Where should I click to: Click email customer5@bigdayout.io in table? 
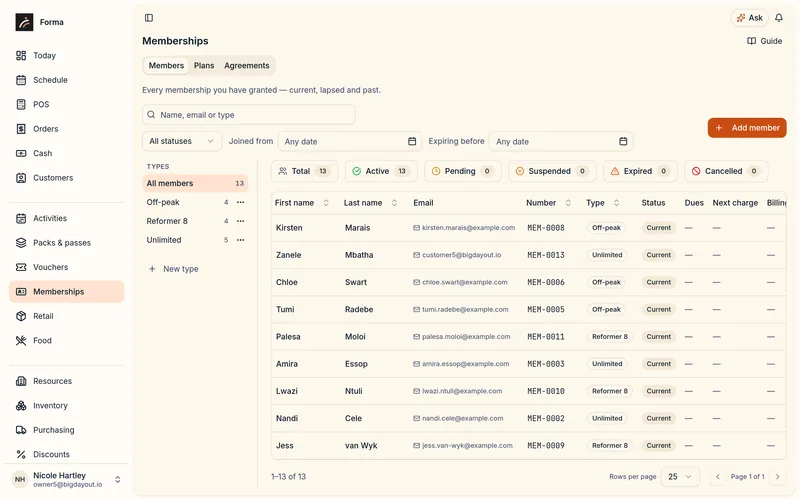[x=461, y=255]
